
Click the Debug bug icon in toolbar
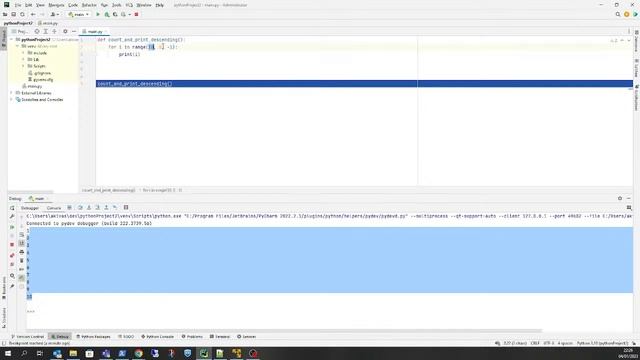(107, 14)
